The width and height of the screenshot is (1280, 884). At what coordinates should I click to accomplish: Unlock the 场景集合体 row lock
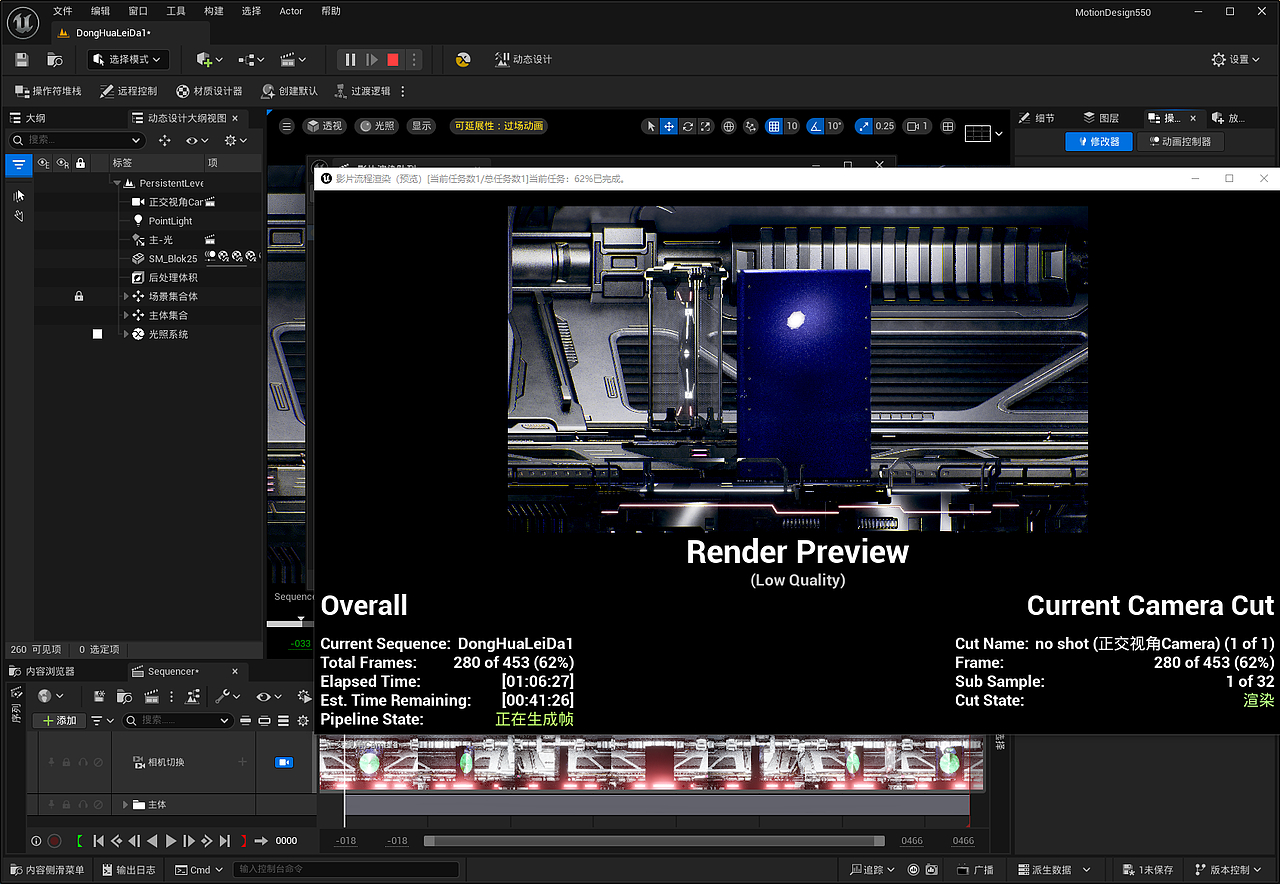pyautogui.click(x=79, y=297)
